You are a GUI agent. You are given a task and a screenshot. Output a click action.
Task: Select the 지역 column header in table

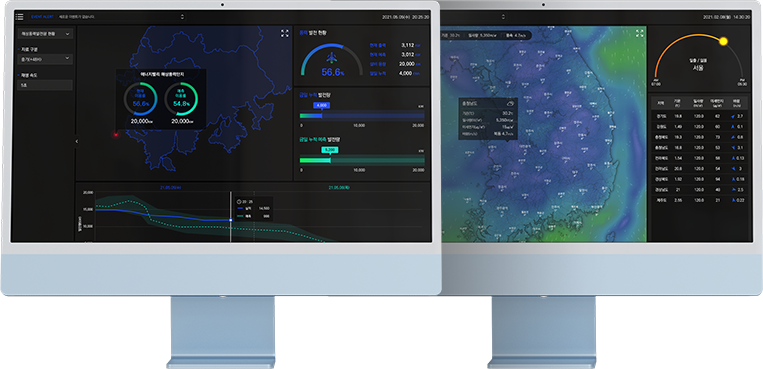coord(660,104)
